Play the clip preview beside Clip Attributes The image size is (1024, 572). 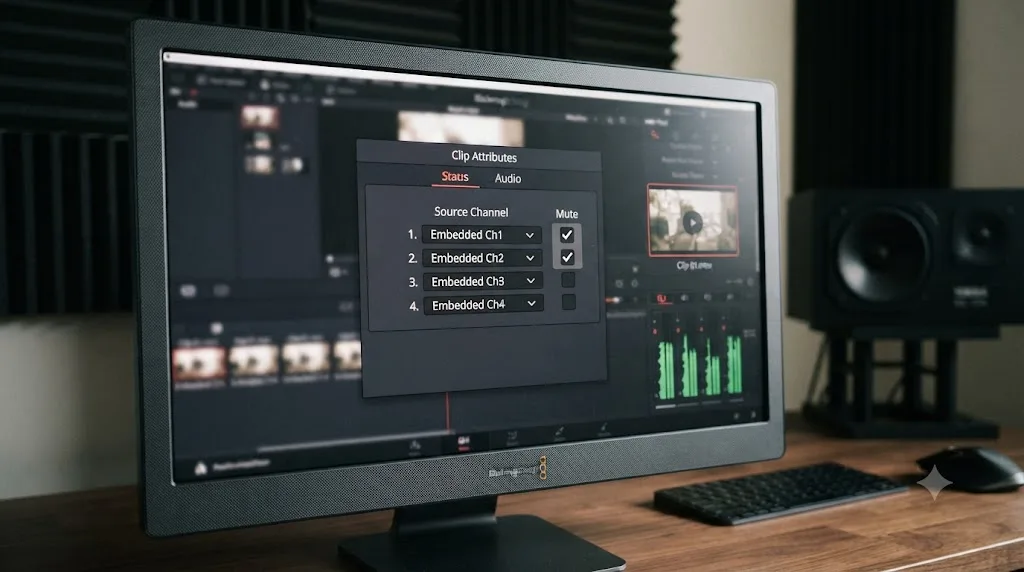pos(692,223)
